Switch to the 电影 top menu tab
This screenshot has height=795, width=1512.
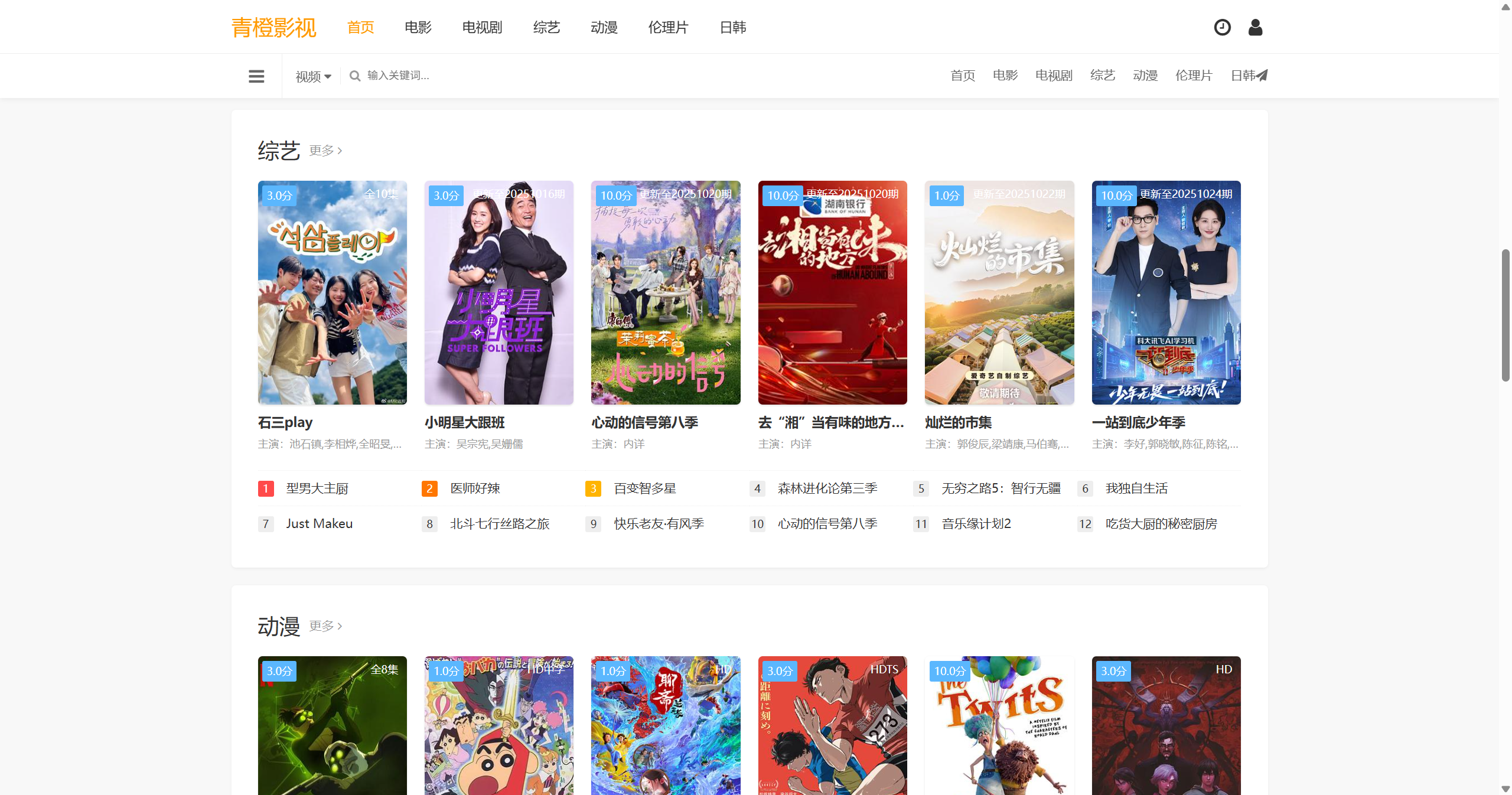click(x=418, y=27)
